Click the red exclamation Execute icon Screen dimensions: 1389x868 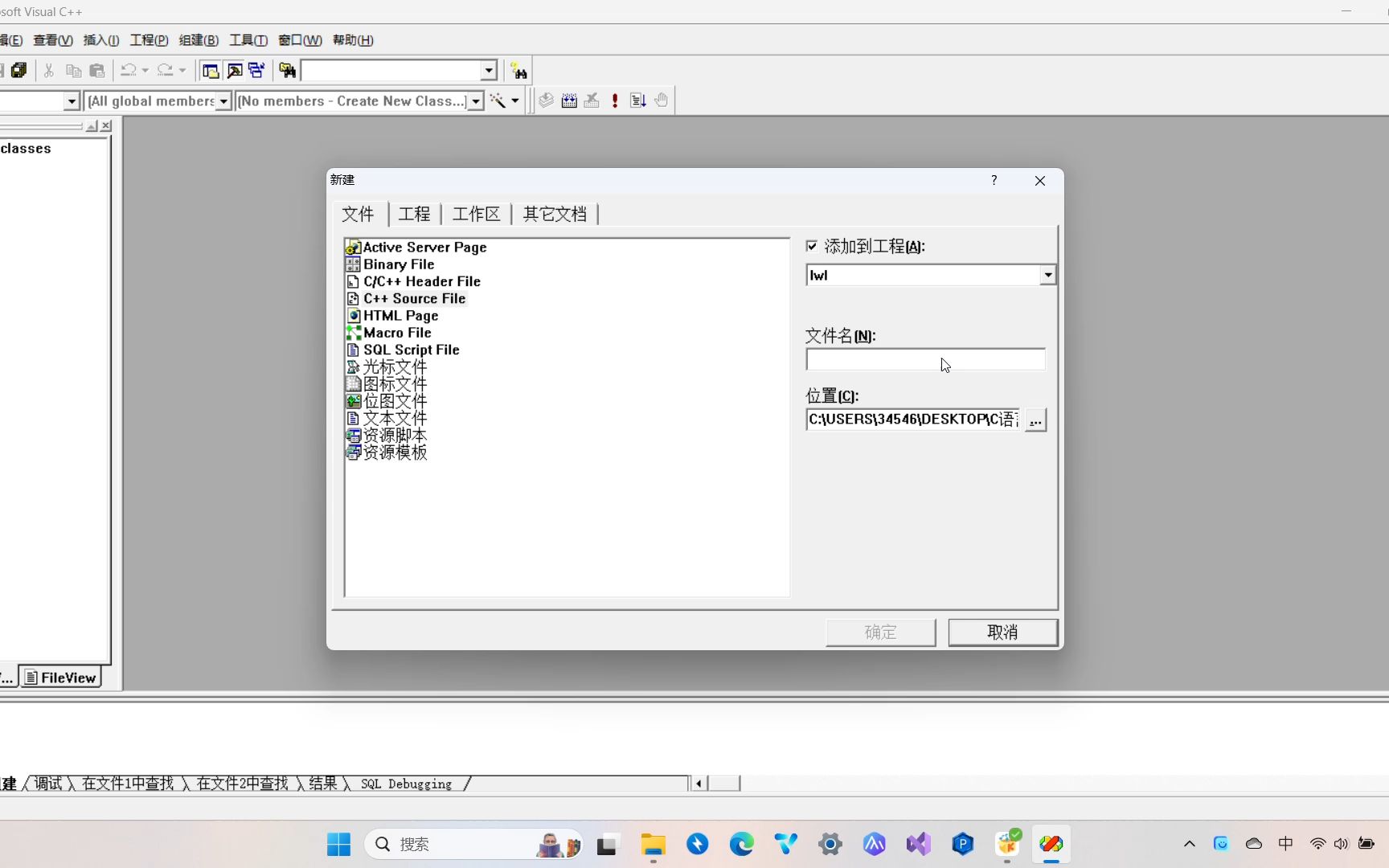(x=615, y=100)
